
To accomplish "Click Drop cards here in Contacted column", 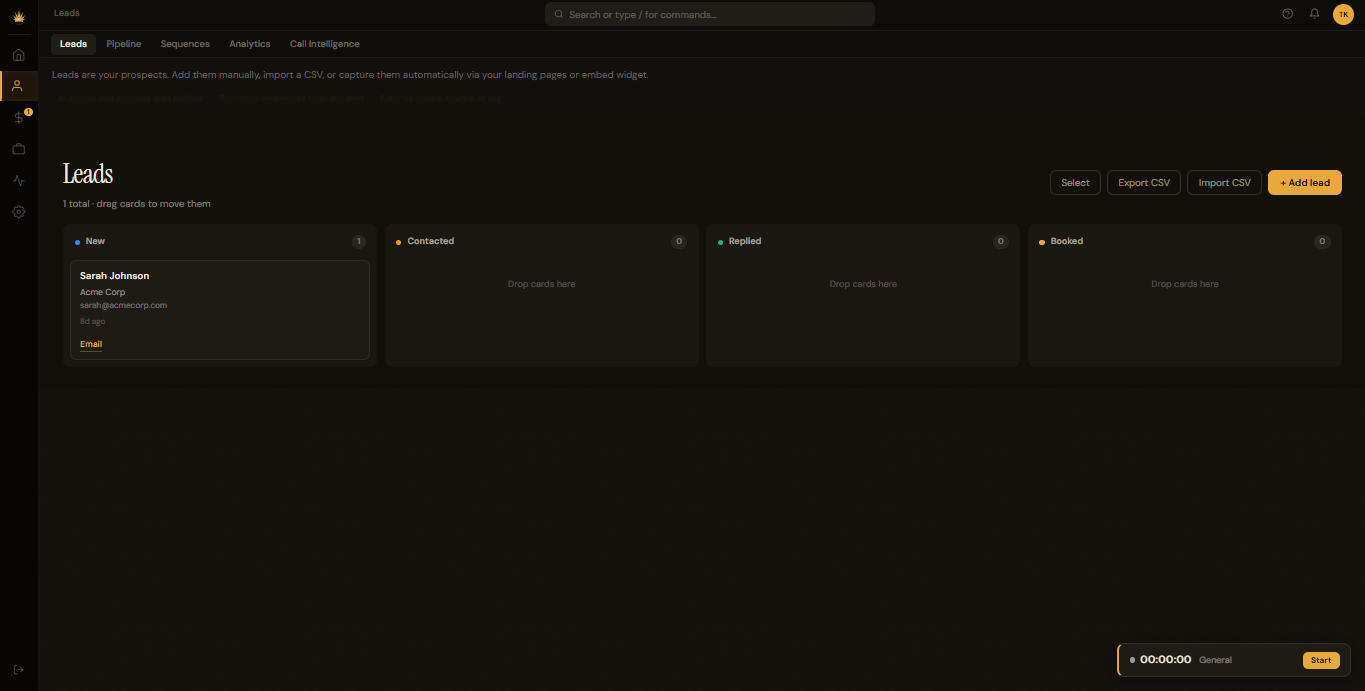I will point(541,284).
